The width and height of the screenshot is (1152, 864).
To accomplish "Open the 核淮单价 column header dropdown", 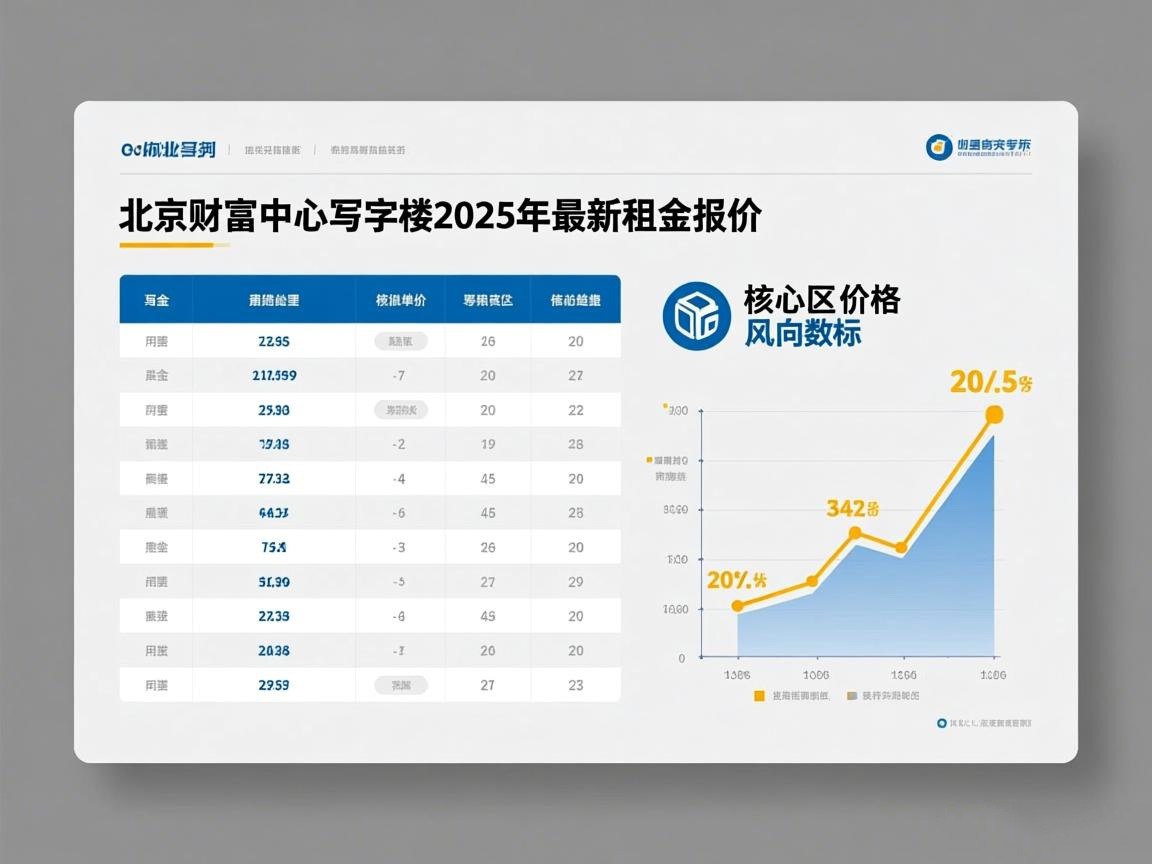I will 403,298.
